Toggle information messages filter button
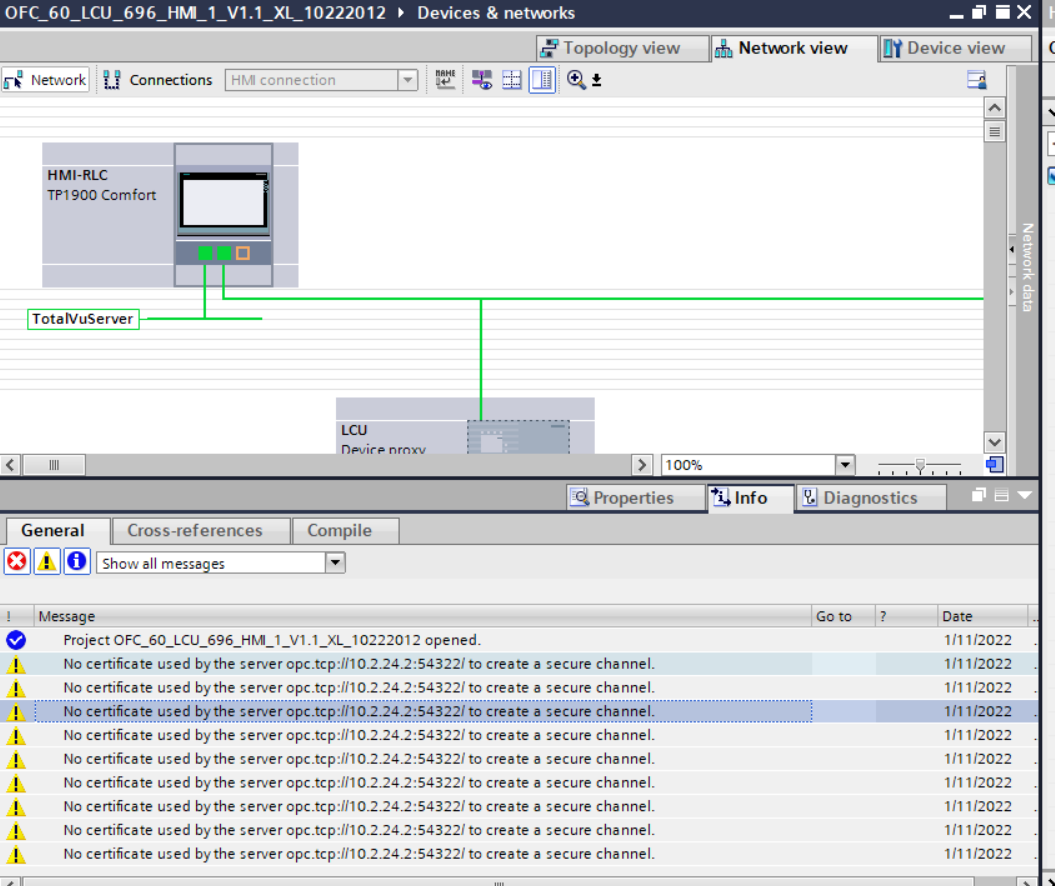 pyautogui.click(x=77, y=562)
